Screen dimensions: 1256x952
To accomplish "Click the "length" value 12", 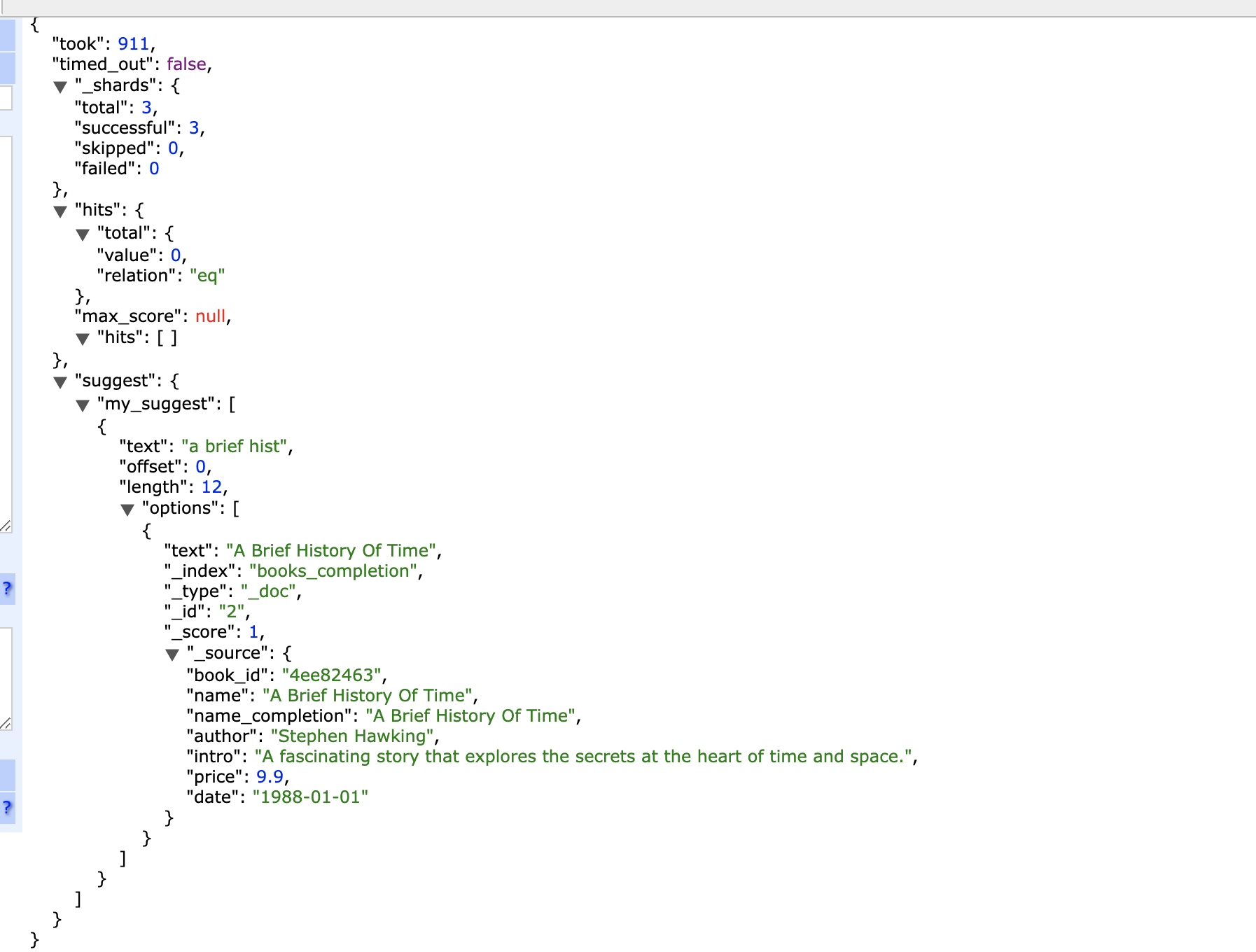I will 211,487.
